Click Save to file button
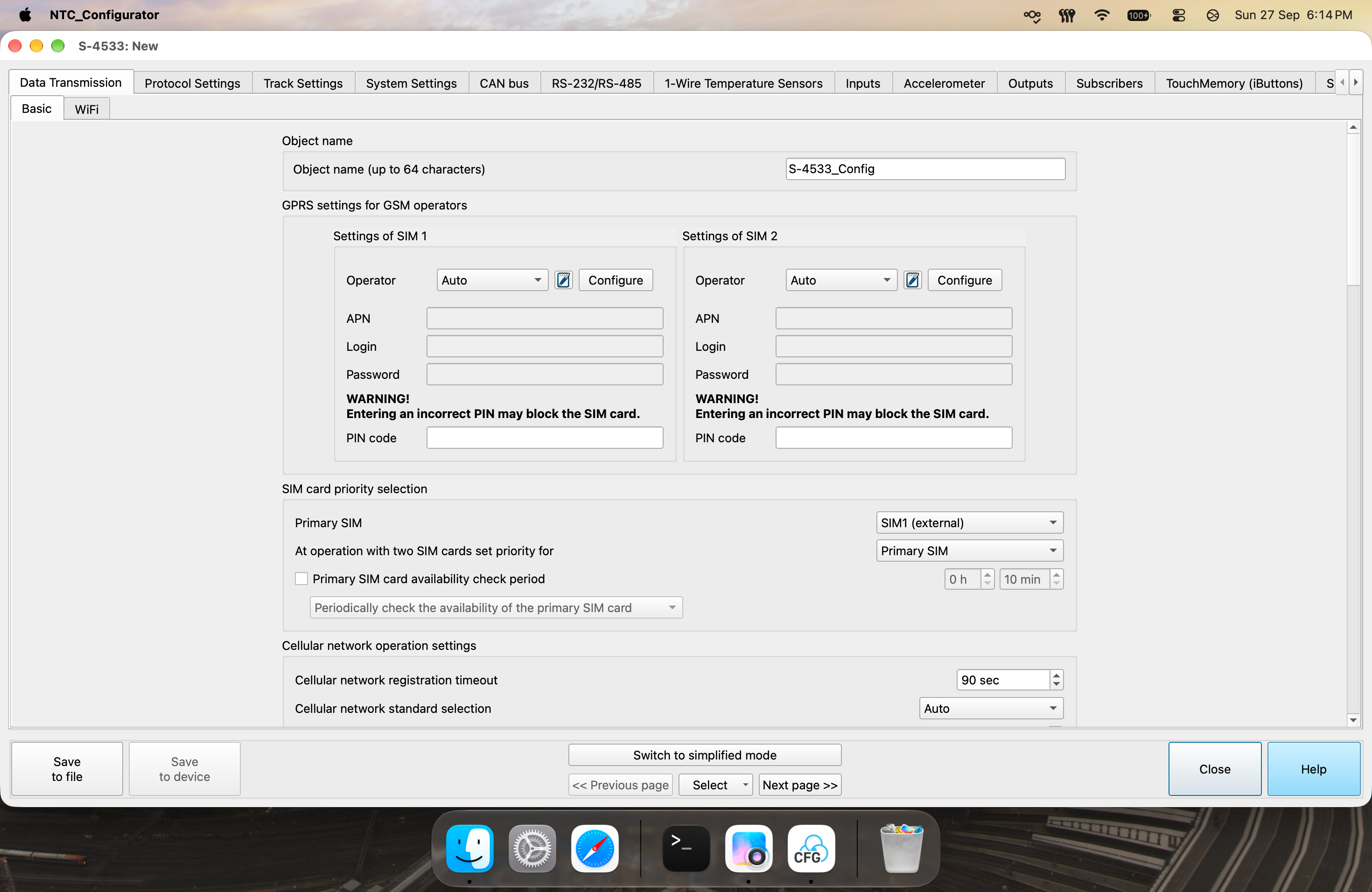1372x892 pixels. [67, 769]
